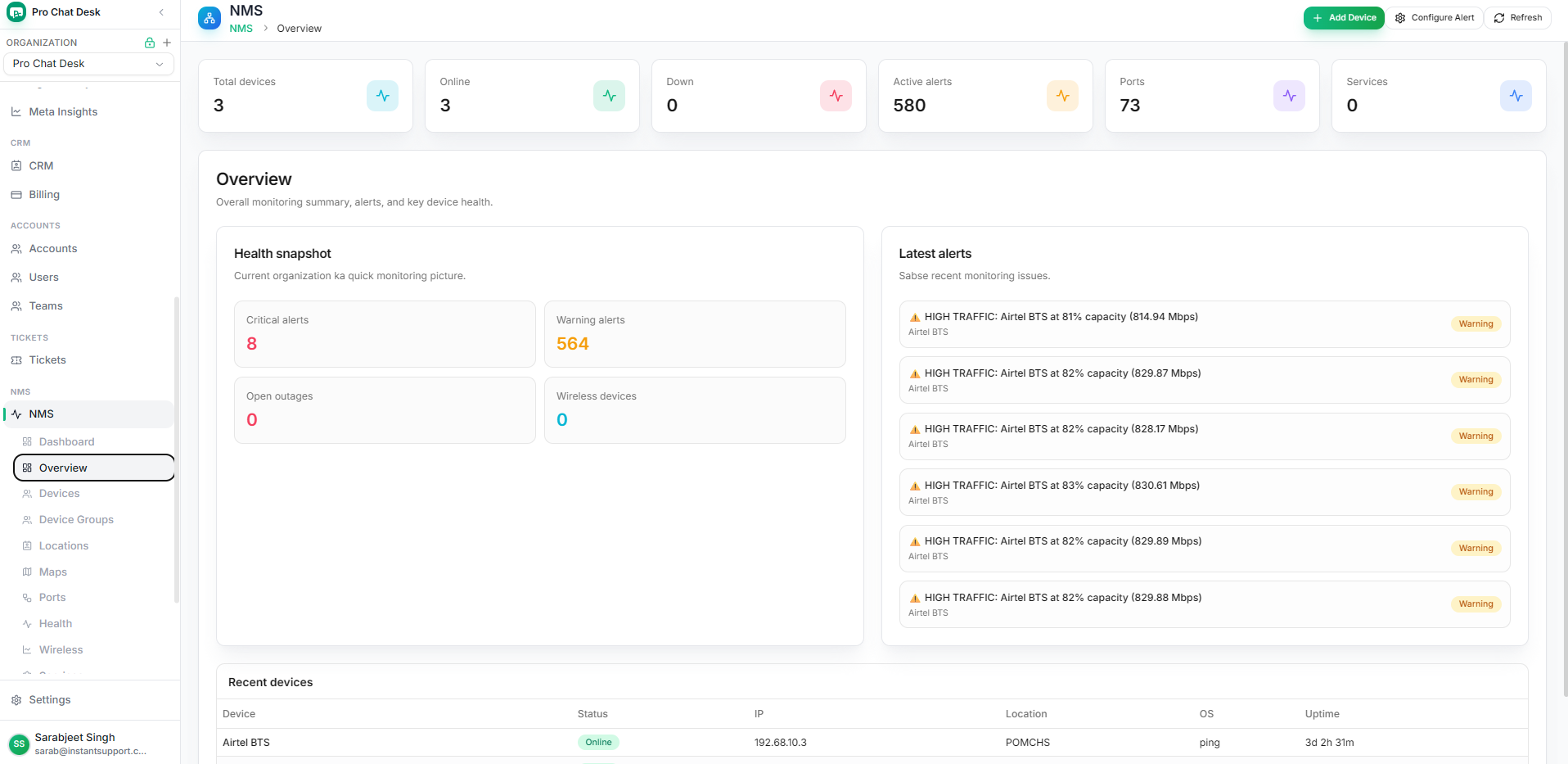Click the Wireless devices card
This screenshot has height=764, width=1568.
[x=695, y=410]
